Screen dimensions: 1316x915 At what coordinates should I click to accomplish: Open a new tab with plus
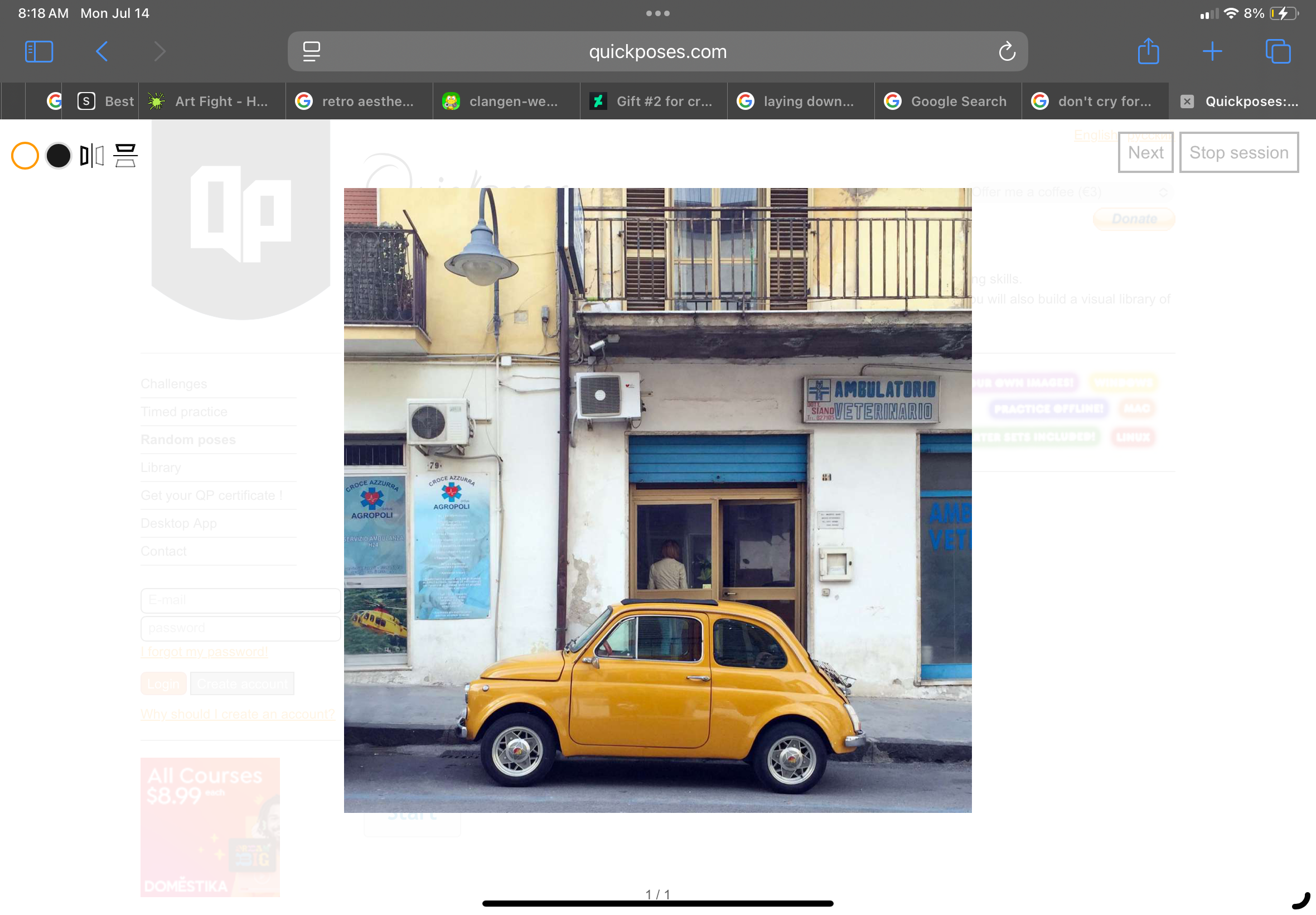click(x=1212, y=51)
